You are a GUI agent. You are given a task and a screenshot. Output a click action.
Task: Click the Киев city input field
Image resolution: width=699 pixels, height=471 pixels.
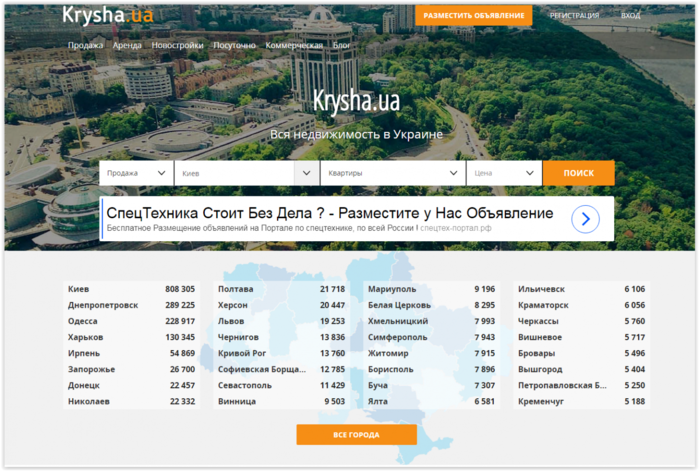point(234,173)
